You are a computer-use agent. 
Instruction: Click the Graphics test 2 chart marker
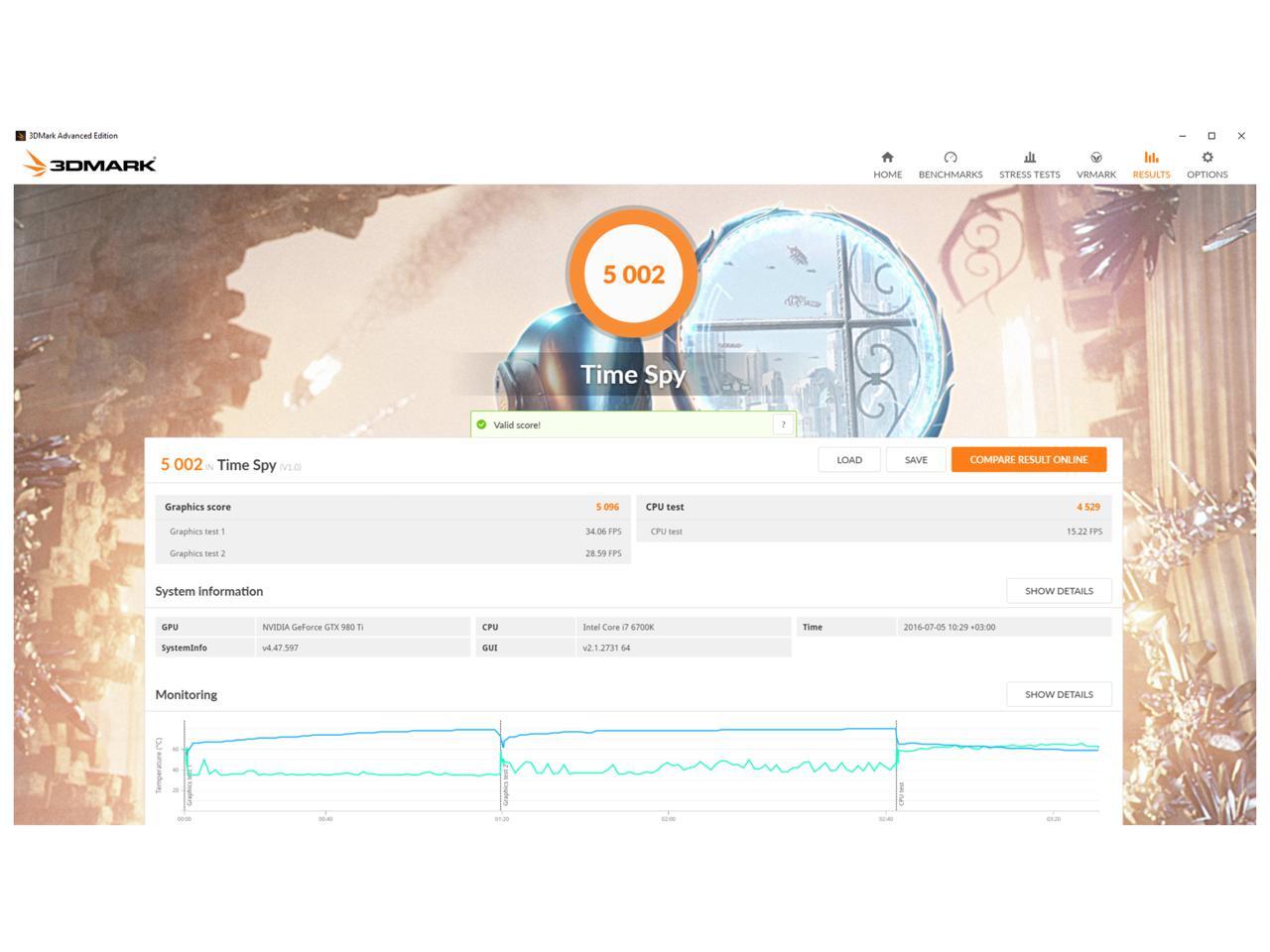505,783
